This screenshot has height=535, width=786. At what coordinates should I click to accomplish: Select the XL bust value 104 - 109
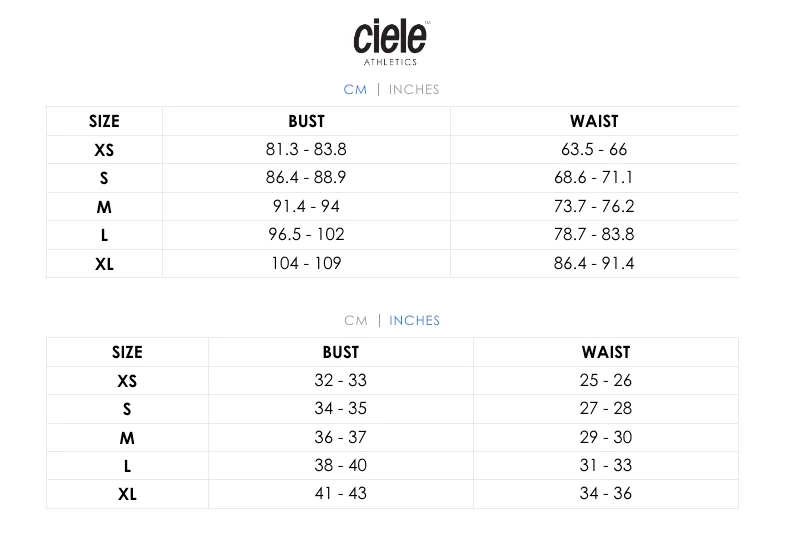(306, 263)
